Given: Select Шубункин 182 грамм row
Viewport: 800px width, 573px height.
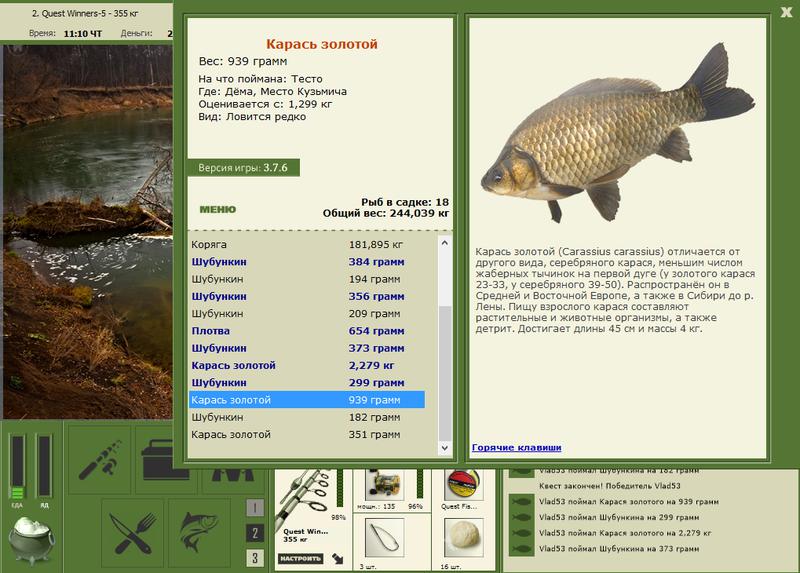Looking at the screenshot, I should [307, 417].
